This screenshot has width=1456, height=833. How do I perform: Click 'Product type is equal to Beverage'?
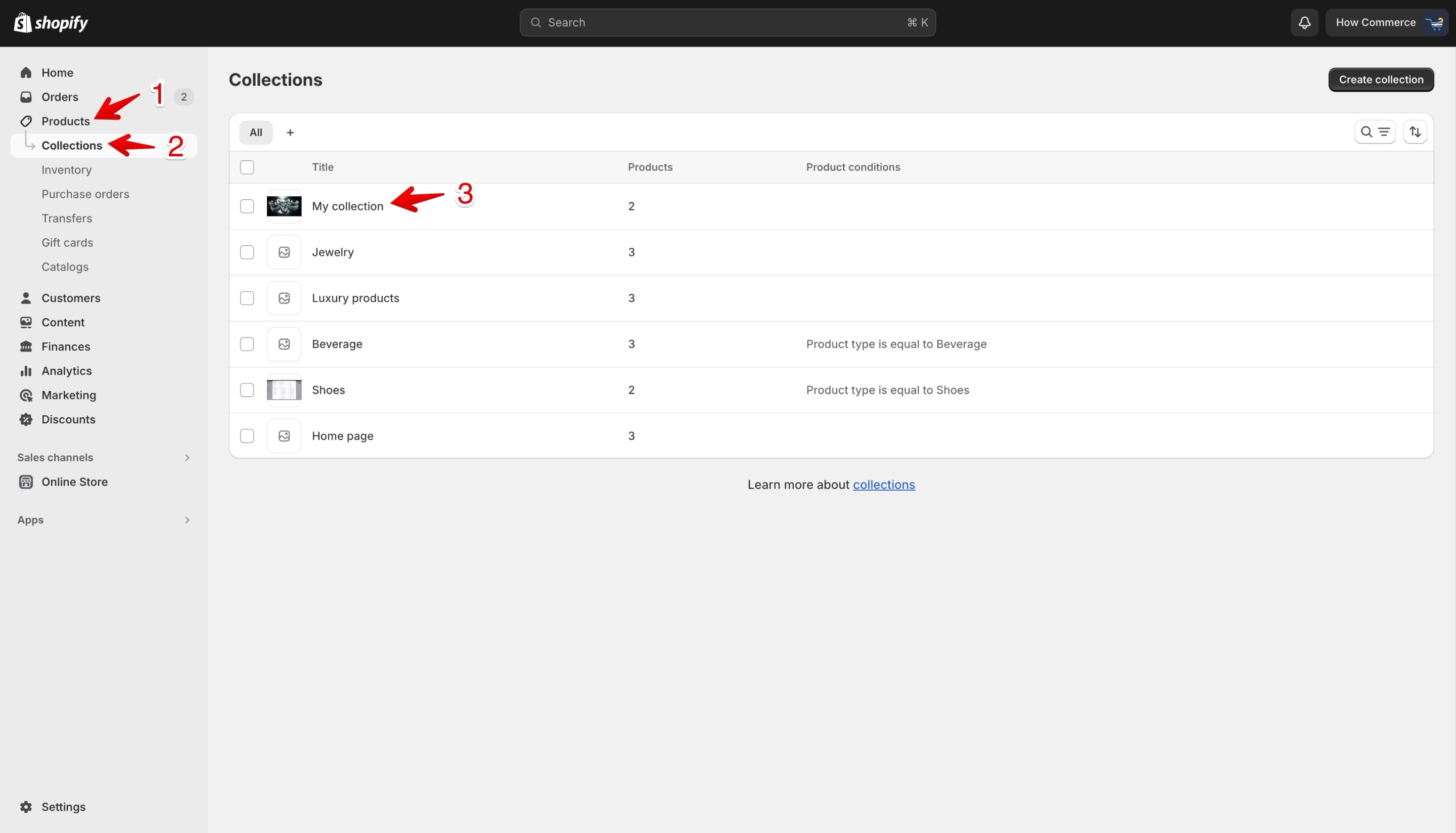point(896,344)
